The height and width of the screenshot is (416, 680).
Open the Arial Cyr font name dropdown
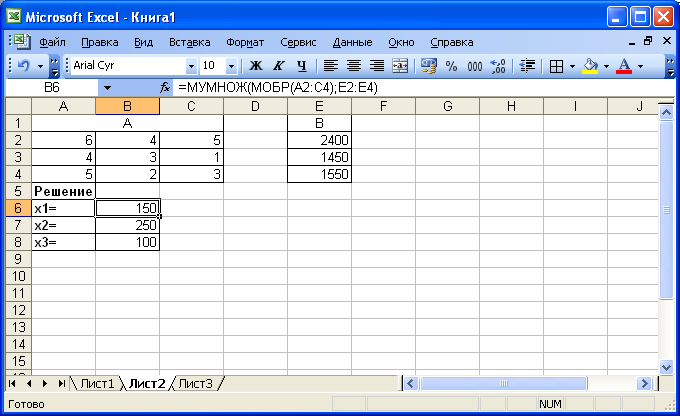pos(191,66)
